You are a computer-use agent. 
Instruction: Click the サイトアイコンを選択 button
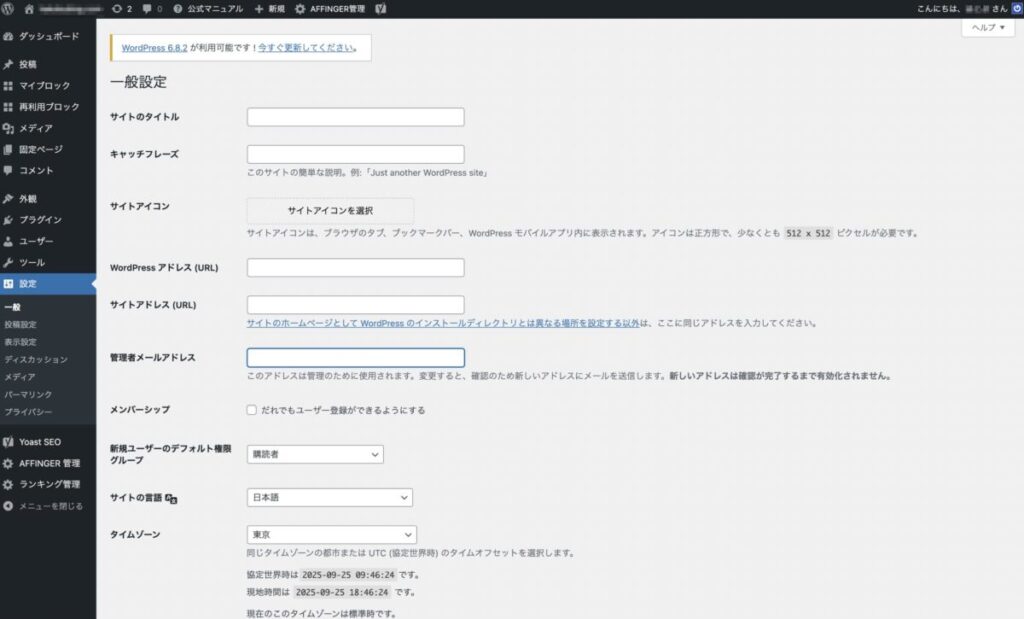point(330,210)
